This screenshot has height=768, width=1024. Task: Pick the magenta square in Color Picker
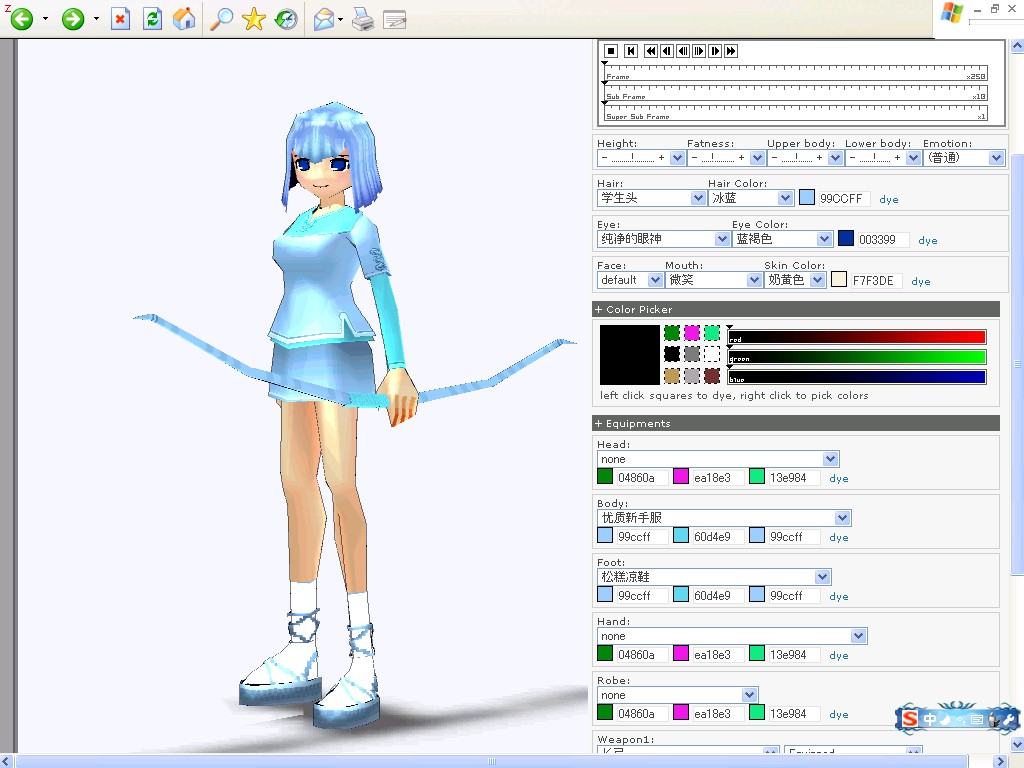pos(692,333)
